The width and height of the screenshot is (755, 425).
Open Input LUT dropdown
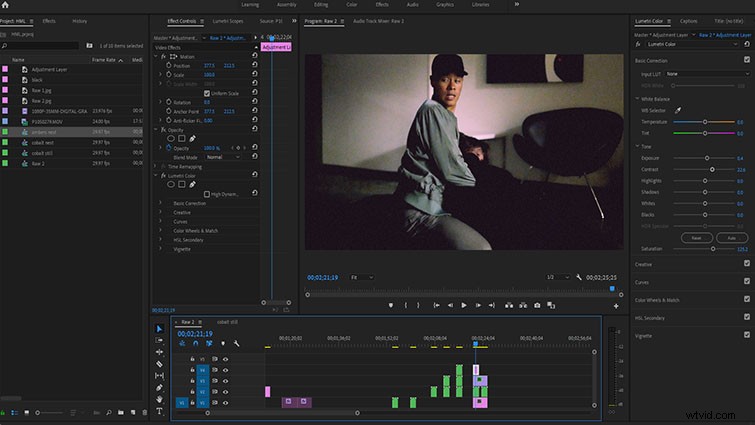[707, 74]
